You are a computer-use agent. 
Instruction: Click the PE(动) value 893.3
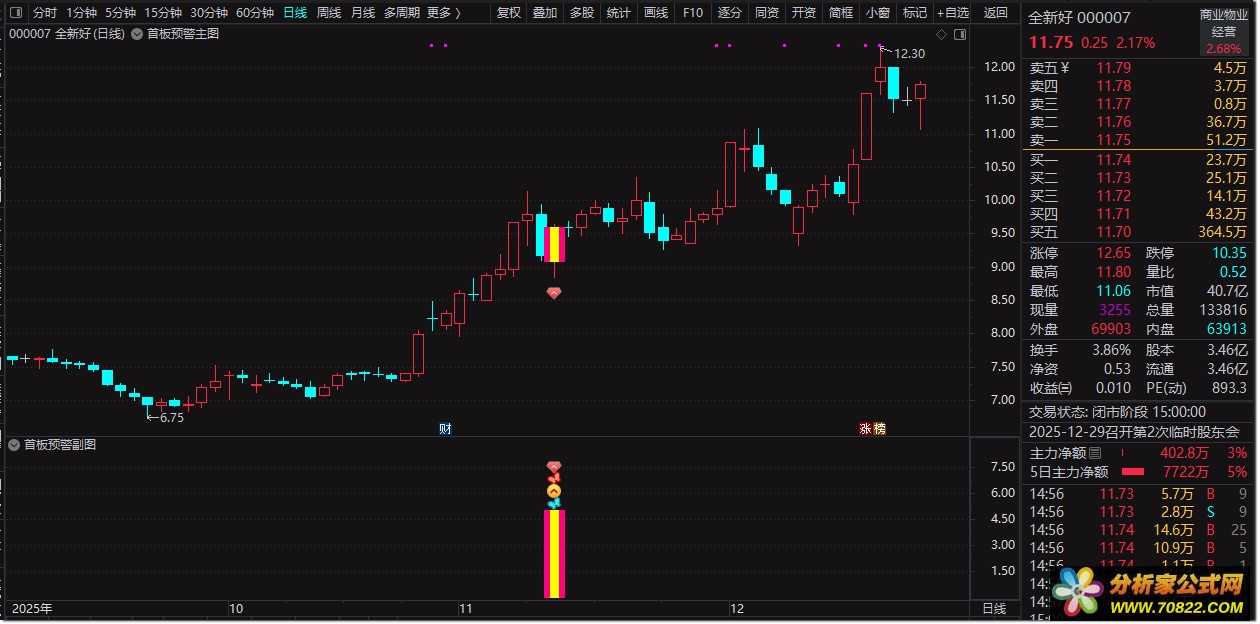click(1229, 388)
